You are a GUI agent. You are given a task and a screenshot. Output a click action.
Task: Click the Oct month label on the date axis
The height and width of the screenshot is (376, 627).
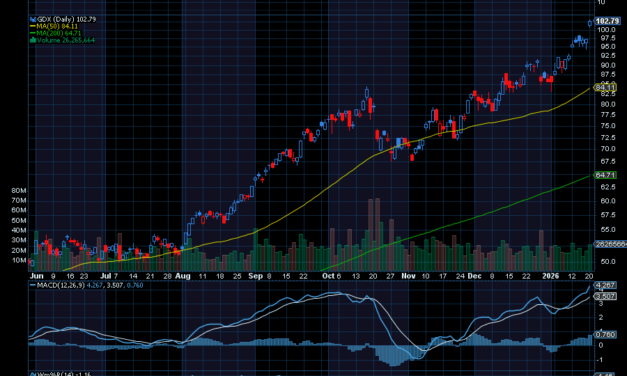coord(328,276)
